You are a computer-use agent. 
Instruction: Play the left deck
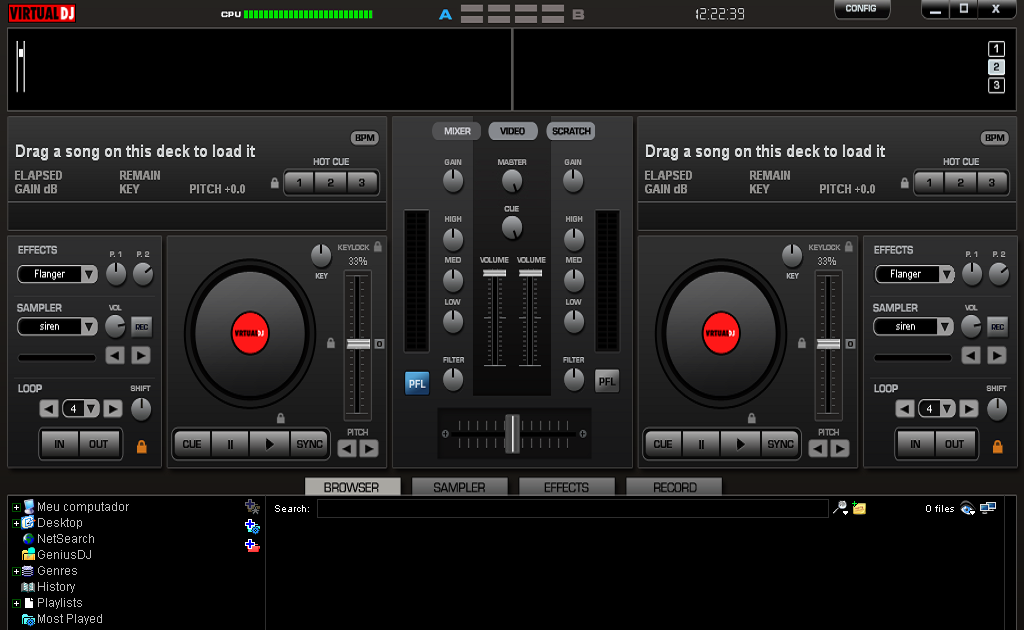point(270,445)
